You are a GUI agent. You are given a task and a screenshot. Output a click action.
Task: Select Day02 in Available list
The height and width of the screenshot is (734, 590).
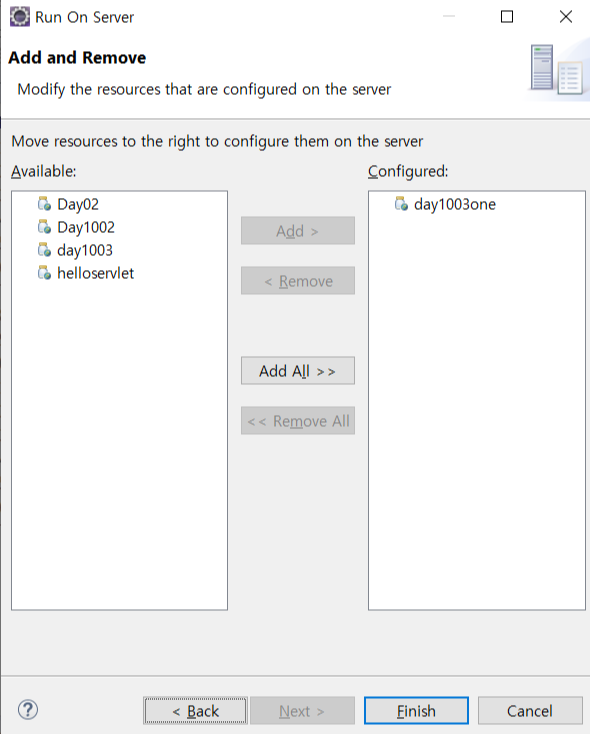click(x=78, y=204)
